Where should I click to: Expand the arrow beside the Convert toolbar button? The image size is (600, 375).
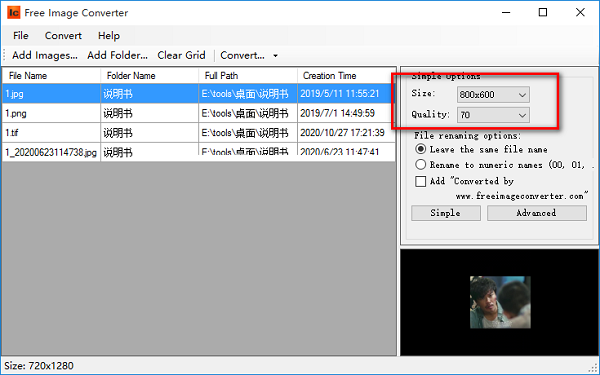pyautogui.click(x=275, y=56)
